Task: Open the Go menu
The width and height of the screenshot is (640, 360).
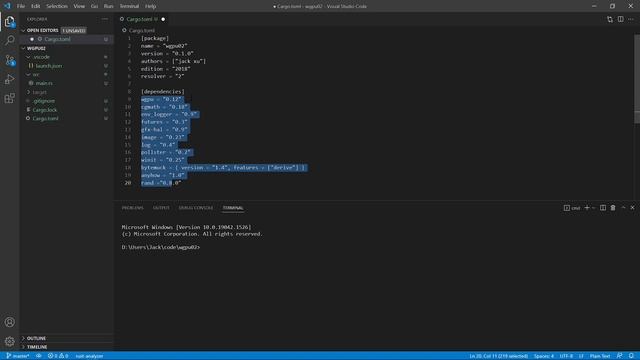Action: pos(94,6)
